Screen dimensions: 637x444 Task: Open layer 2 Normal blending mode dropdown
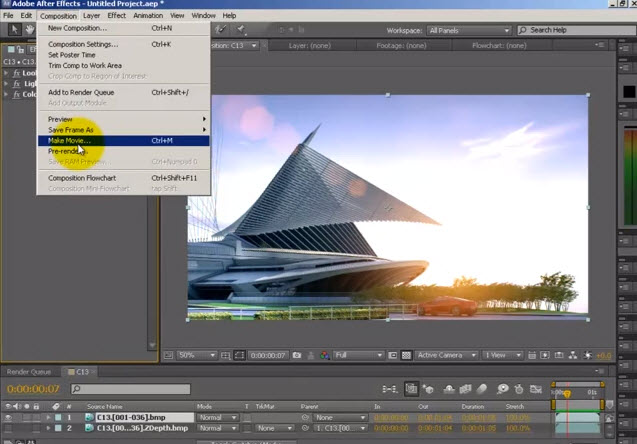(x=217, y=428)
